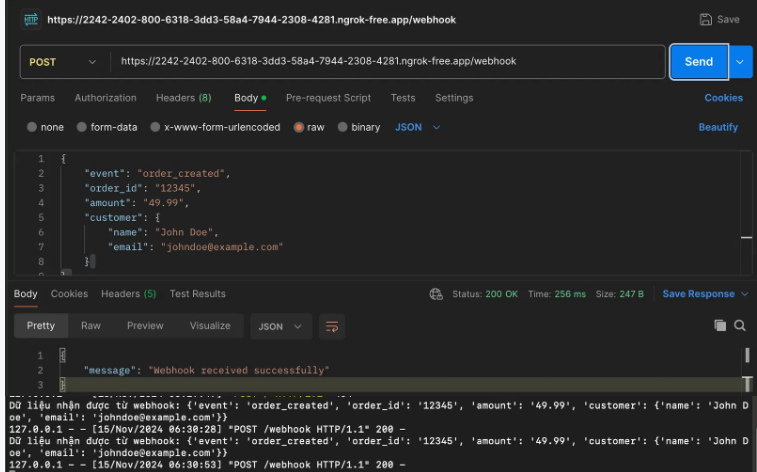
Task: Expand the Send options arrow
Action: pyautogui.click(x=740, y=62)
